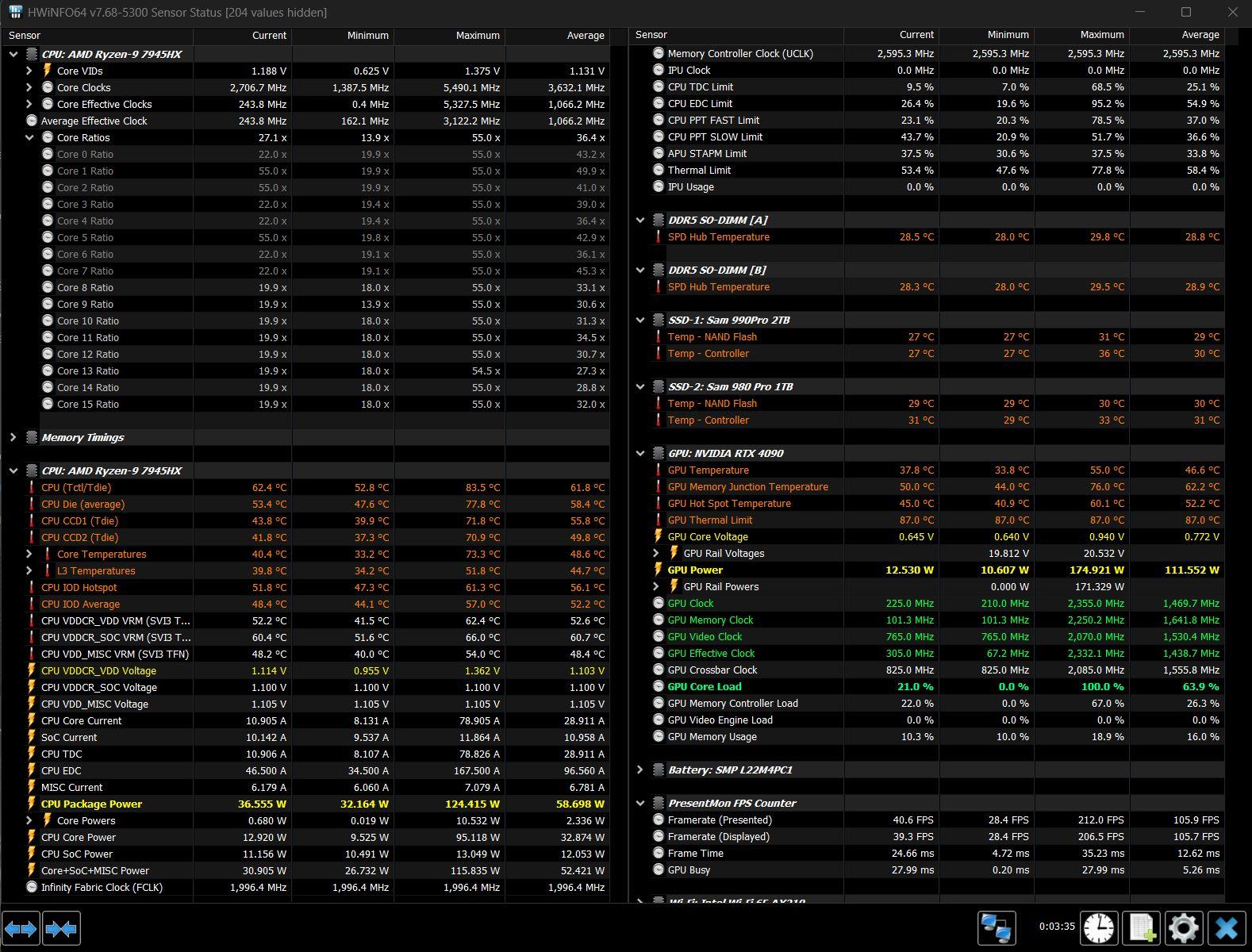
Task: Expand the Memory Timings group
Action: coord(13,437)
